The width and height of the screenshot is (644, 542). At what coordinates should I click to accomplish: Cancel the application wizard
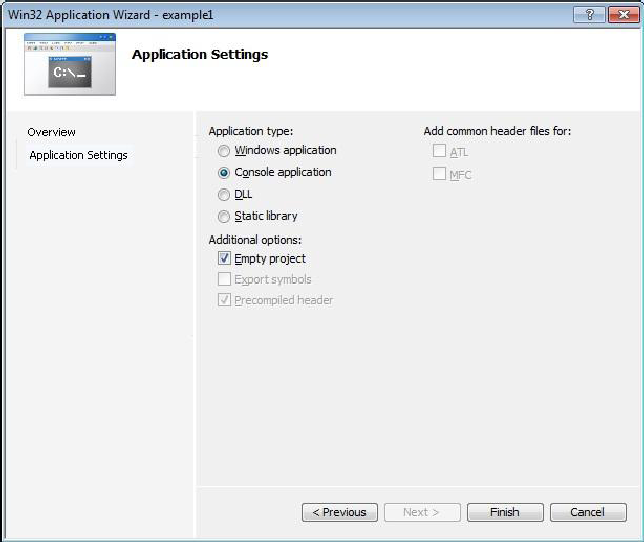(588, 512)
